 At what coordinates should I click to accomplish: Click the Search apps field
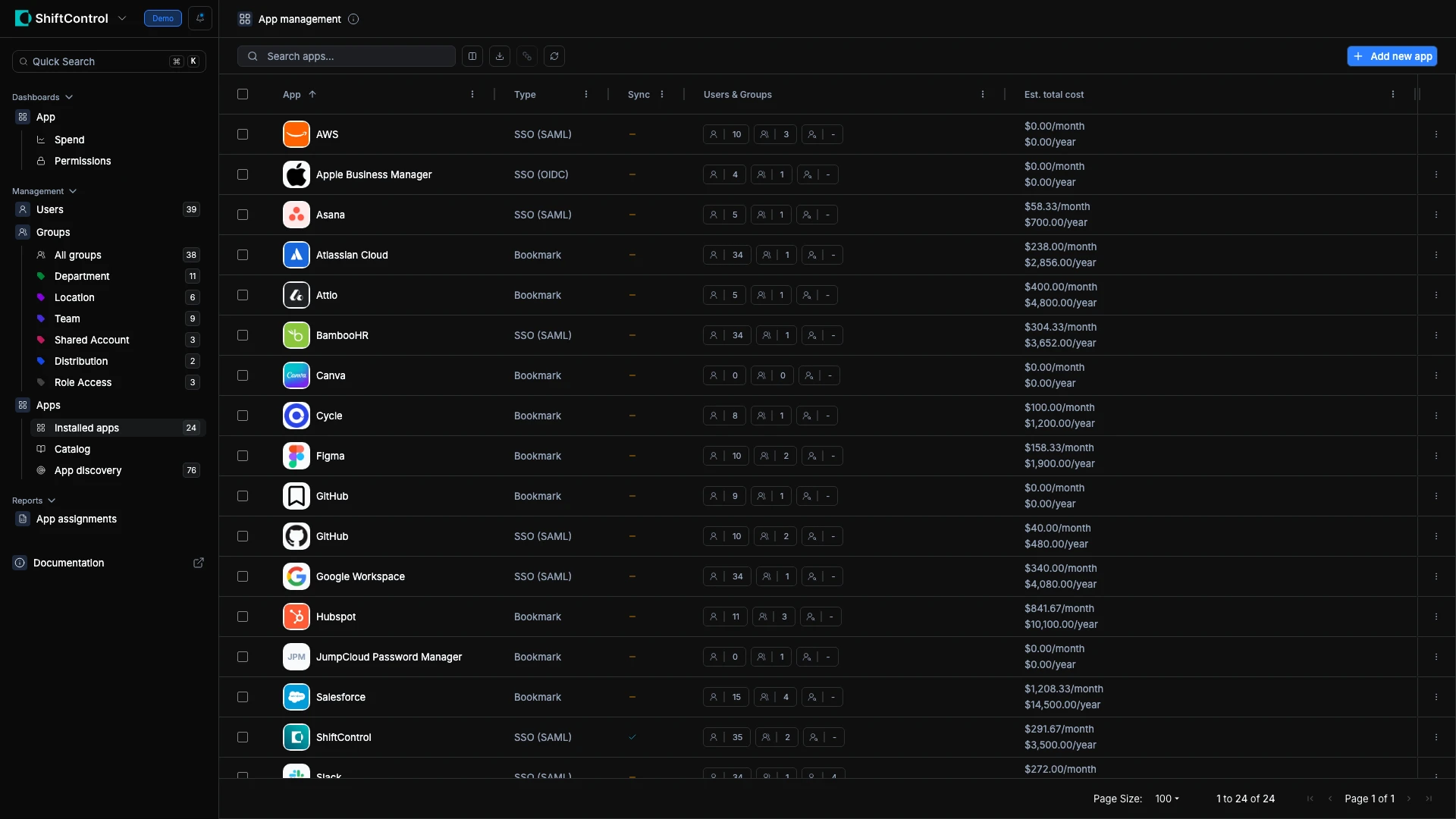347,56
